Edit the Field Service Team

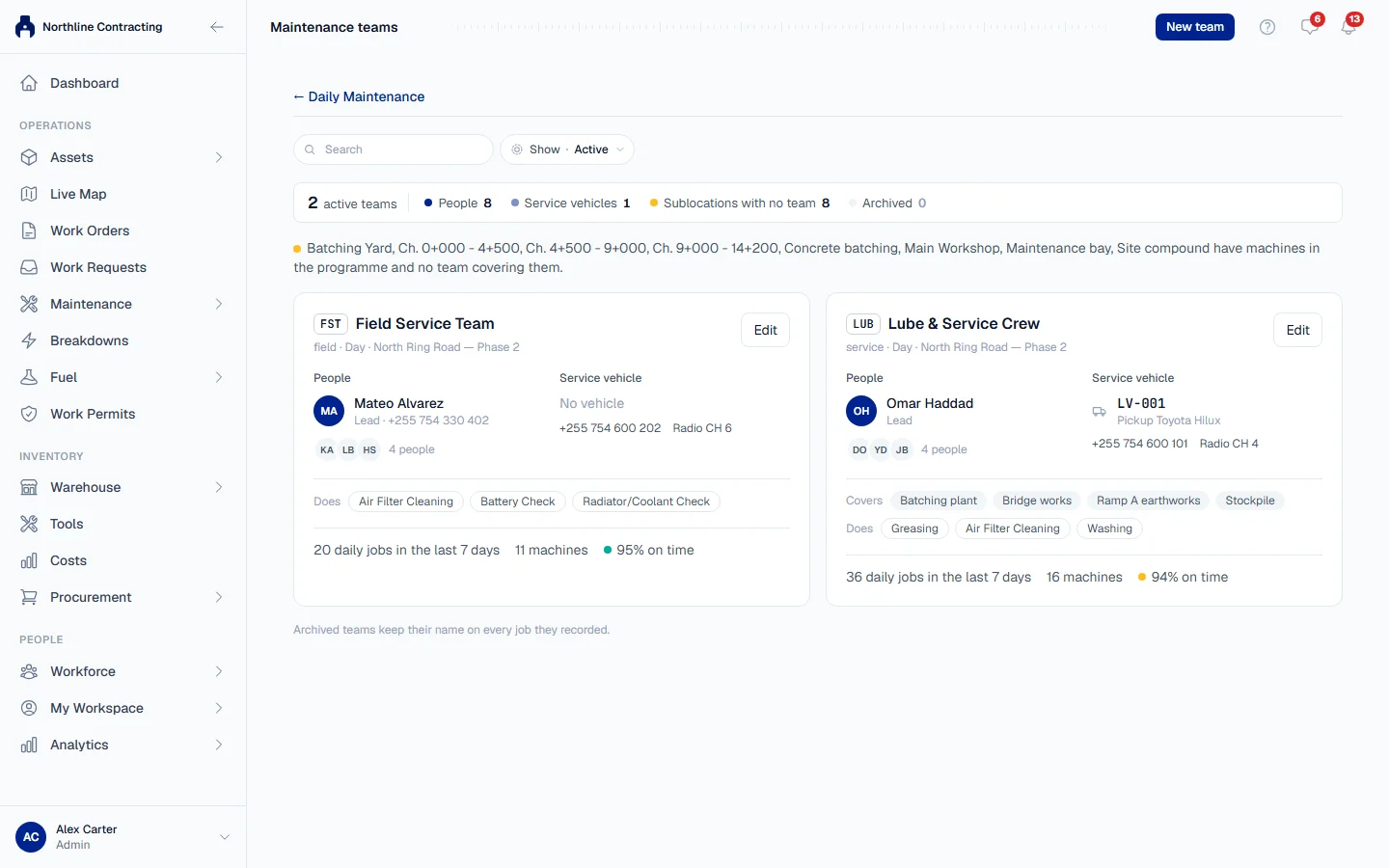[766, 330]
